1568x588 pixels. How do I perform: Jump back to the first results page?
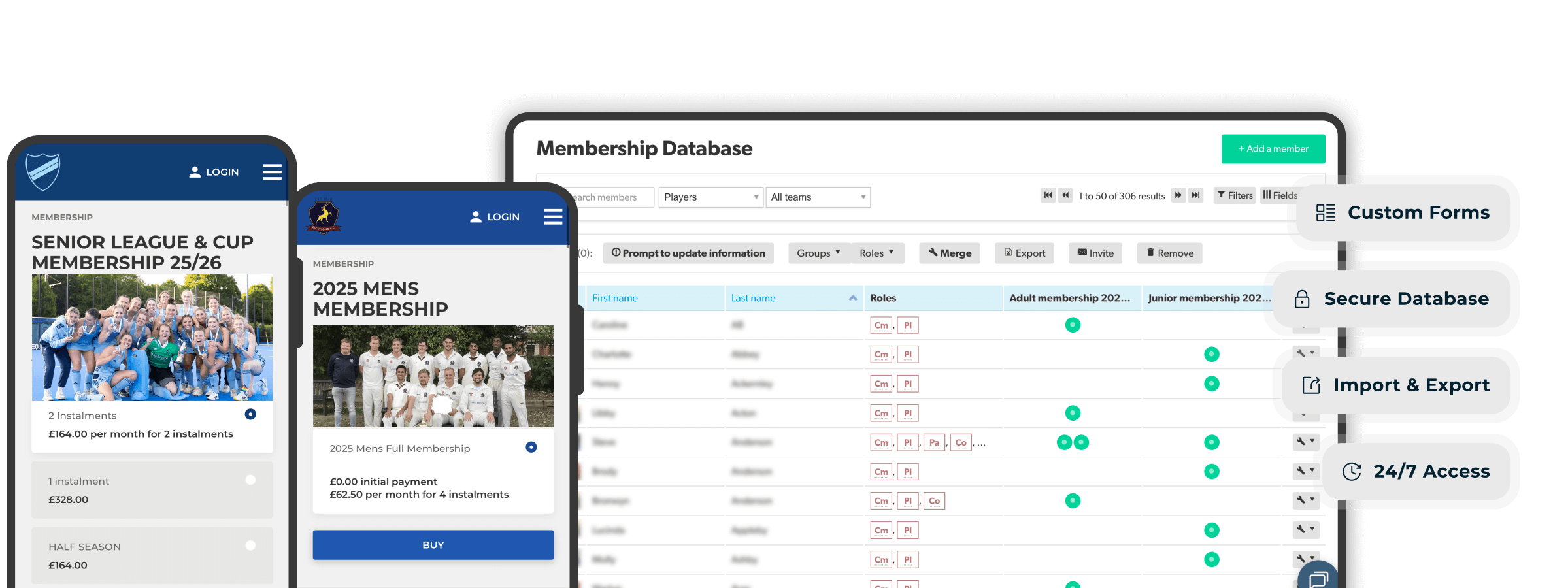tap(1048, 195)
